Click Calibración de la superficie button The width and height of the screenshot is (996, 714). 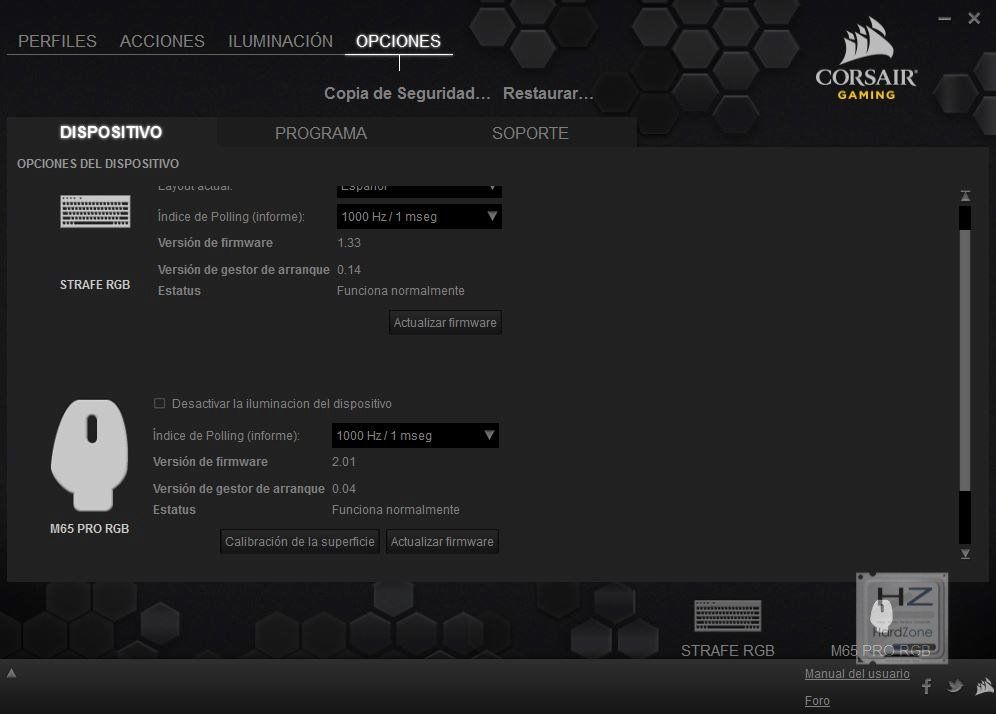[x=300, y=542]
